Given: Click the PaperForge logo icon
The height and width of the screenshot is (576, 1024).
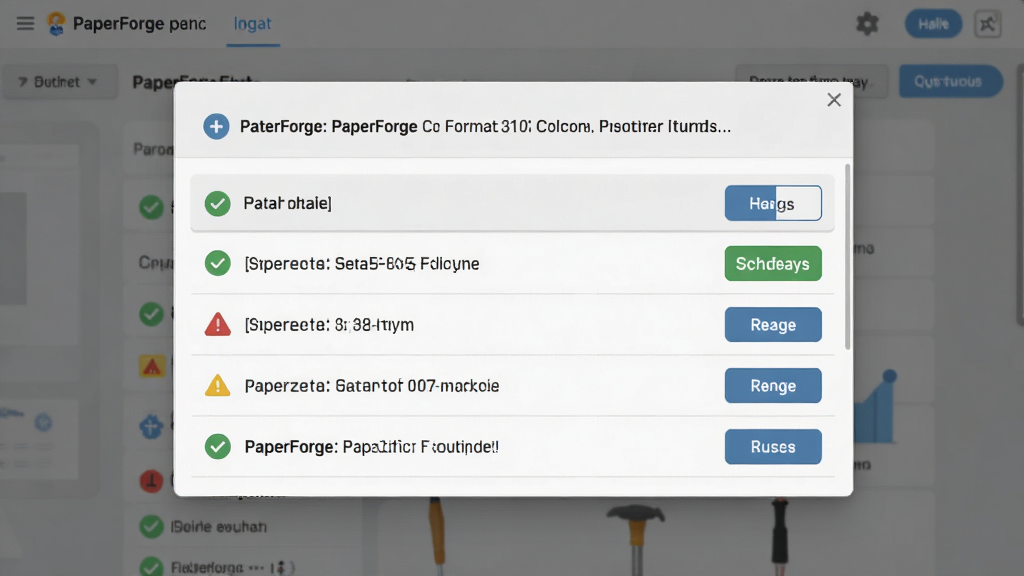Looking at the screenshot, I should point(56,24).
